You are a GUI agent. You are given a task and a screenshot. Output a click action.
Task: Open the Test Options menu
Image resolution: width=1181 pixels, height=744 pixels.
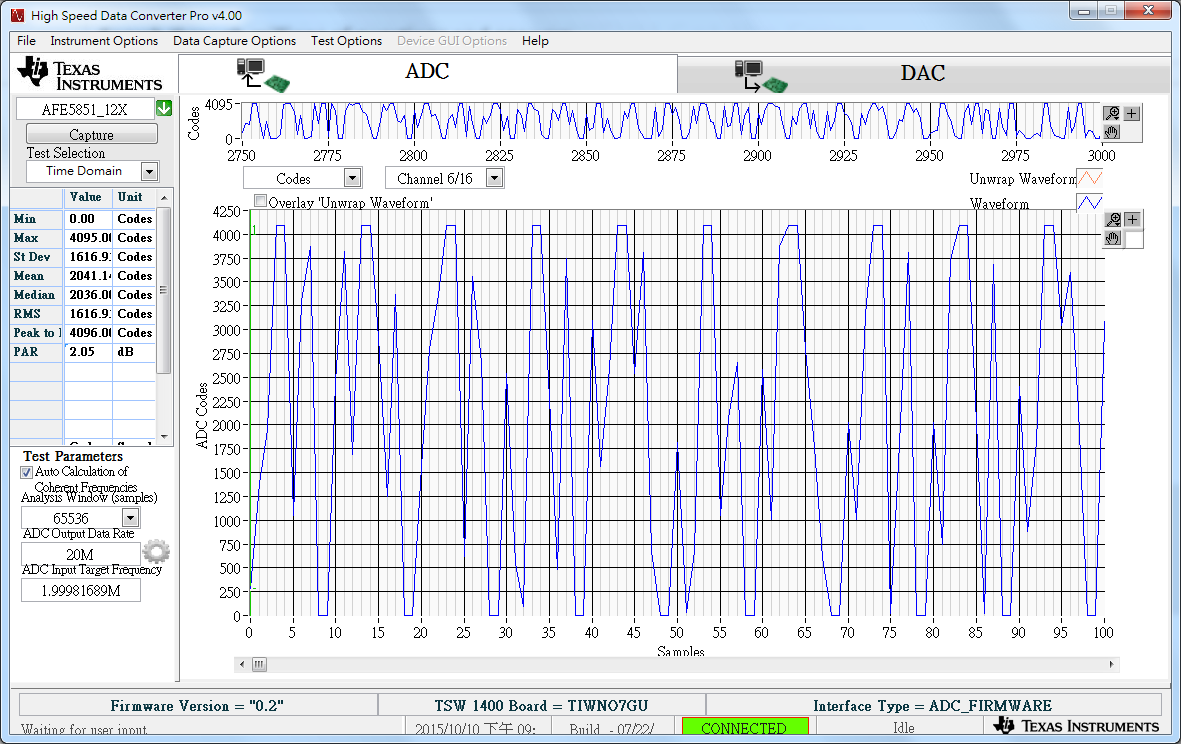[x=346, y=41]
